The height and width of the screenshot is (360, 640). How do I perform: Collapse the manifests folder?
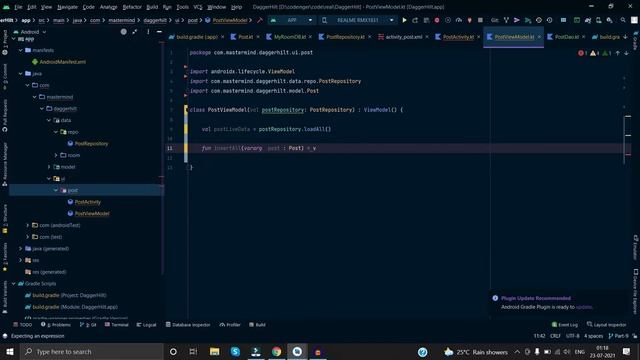21,50
